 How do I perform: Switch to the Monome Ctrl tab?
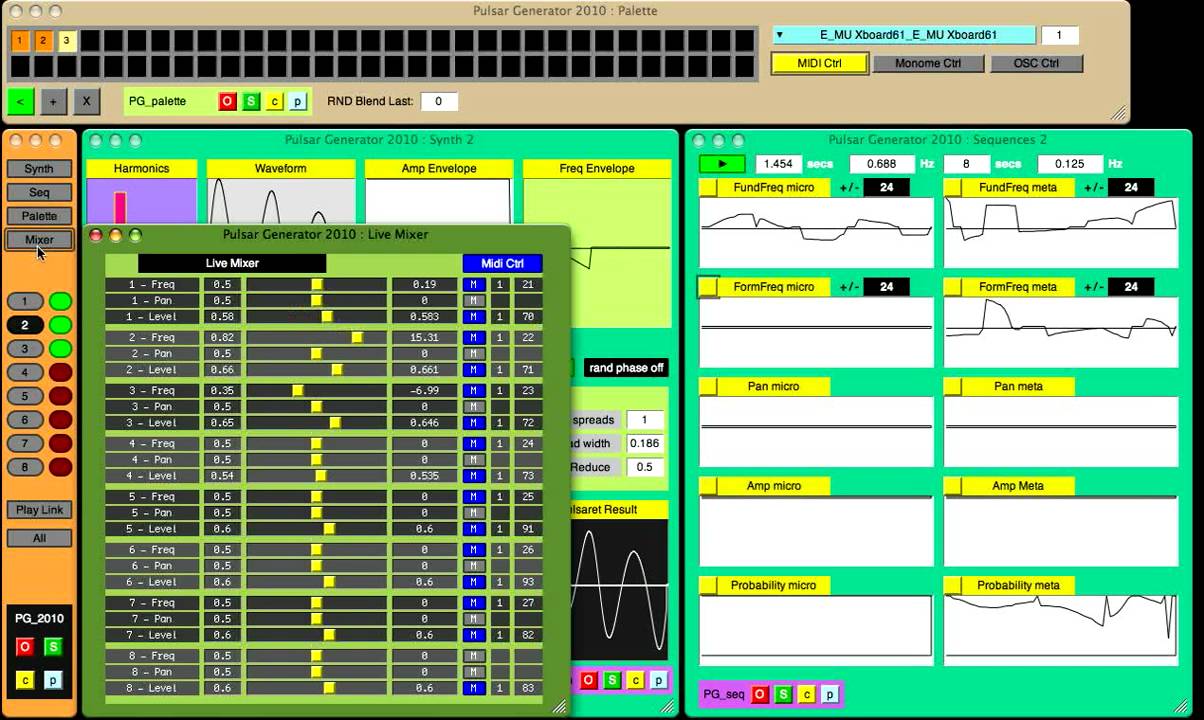(x=927, y=63)
